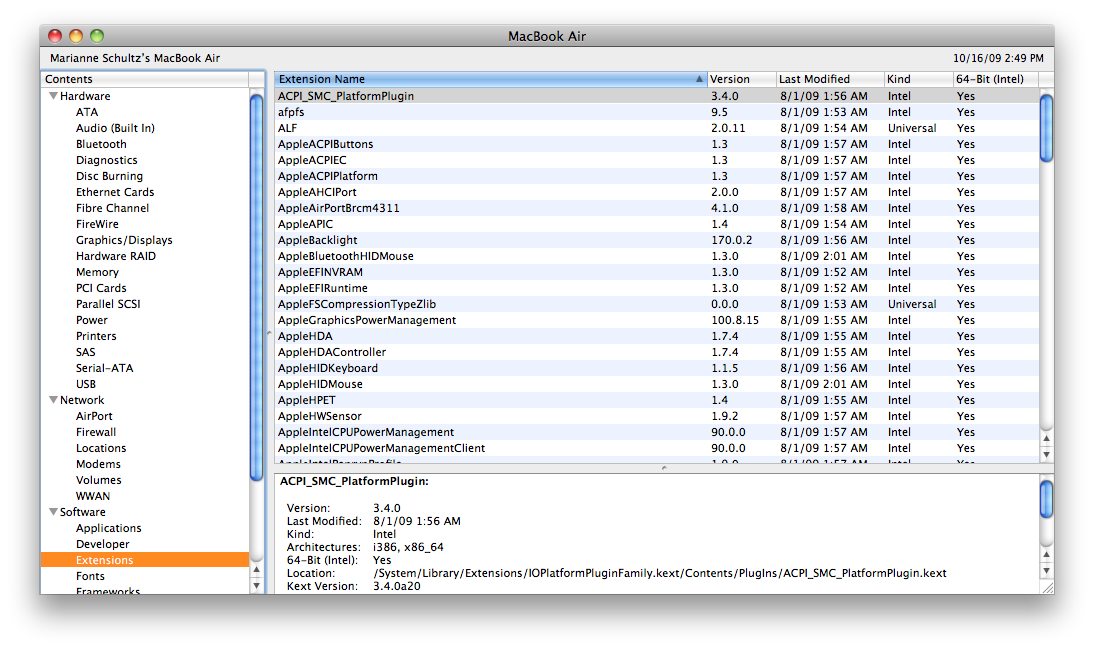
Task: Select AppleFSCompressionTypeZlib row
Action: coord(657,304)
